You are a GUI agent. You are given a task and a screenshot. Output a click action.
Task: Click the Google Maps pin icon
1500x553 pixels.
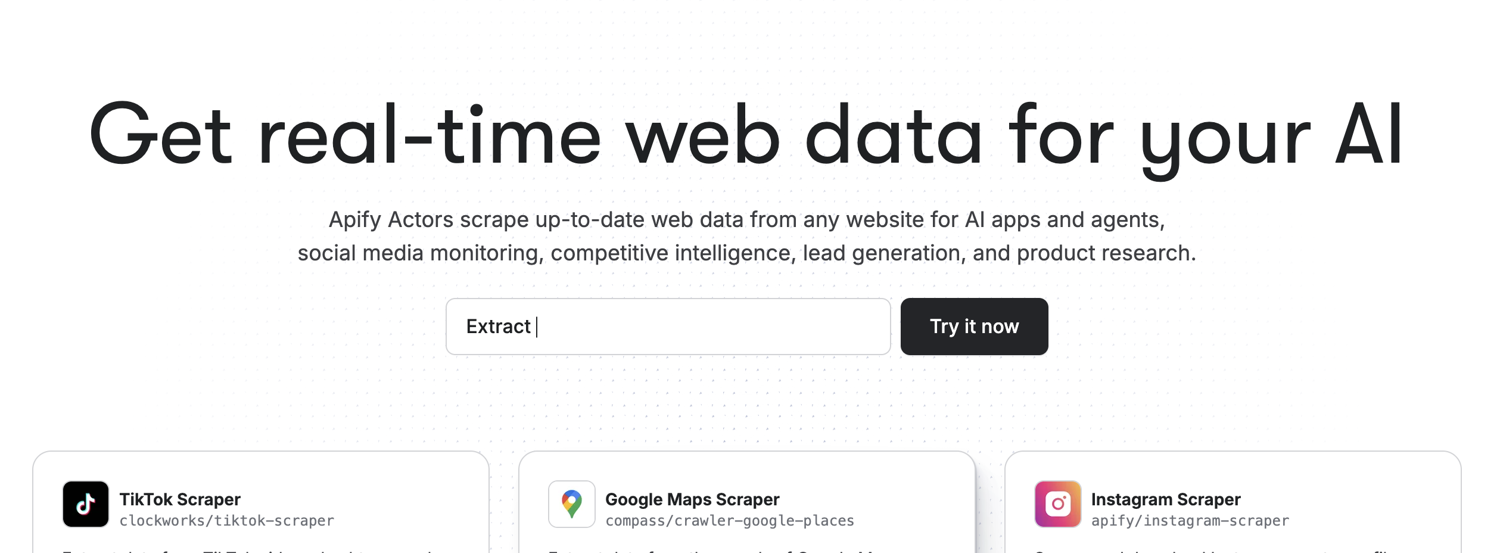(x=572, y=504)
